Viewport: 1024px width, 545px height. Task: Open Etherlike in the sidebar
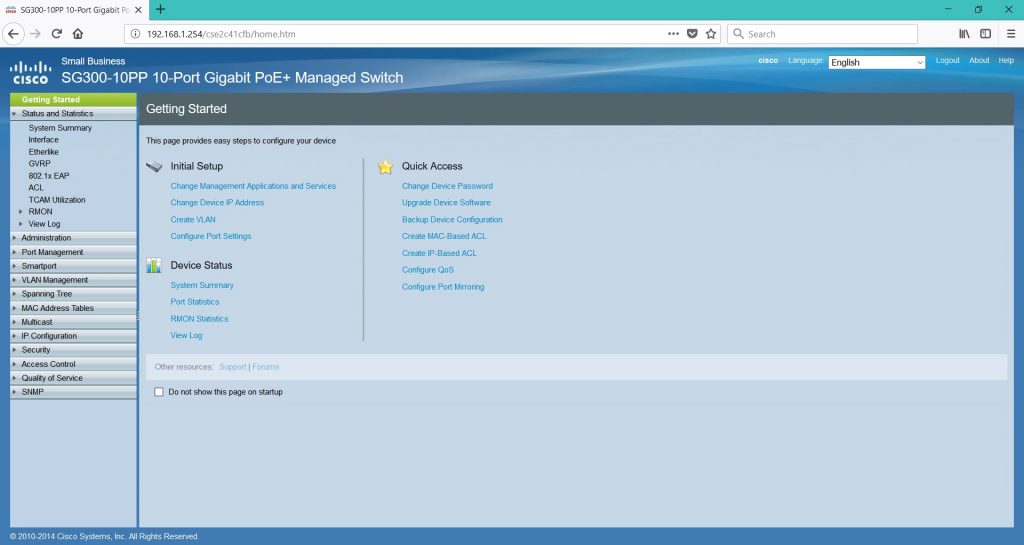[43, 152]
